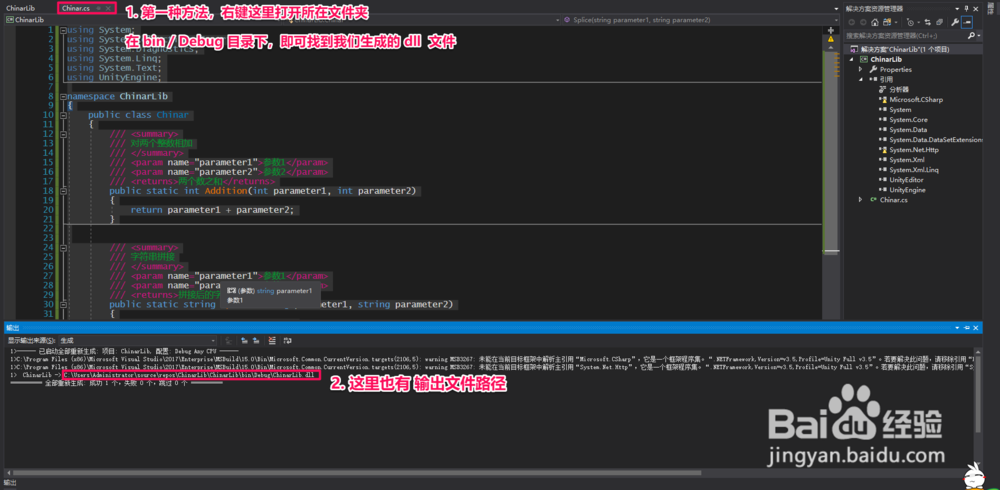
Task: Close the Output panel
Action: [976, 327]
